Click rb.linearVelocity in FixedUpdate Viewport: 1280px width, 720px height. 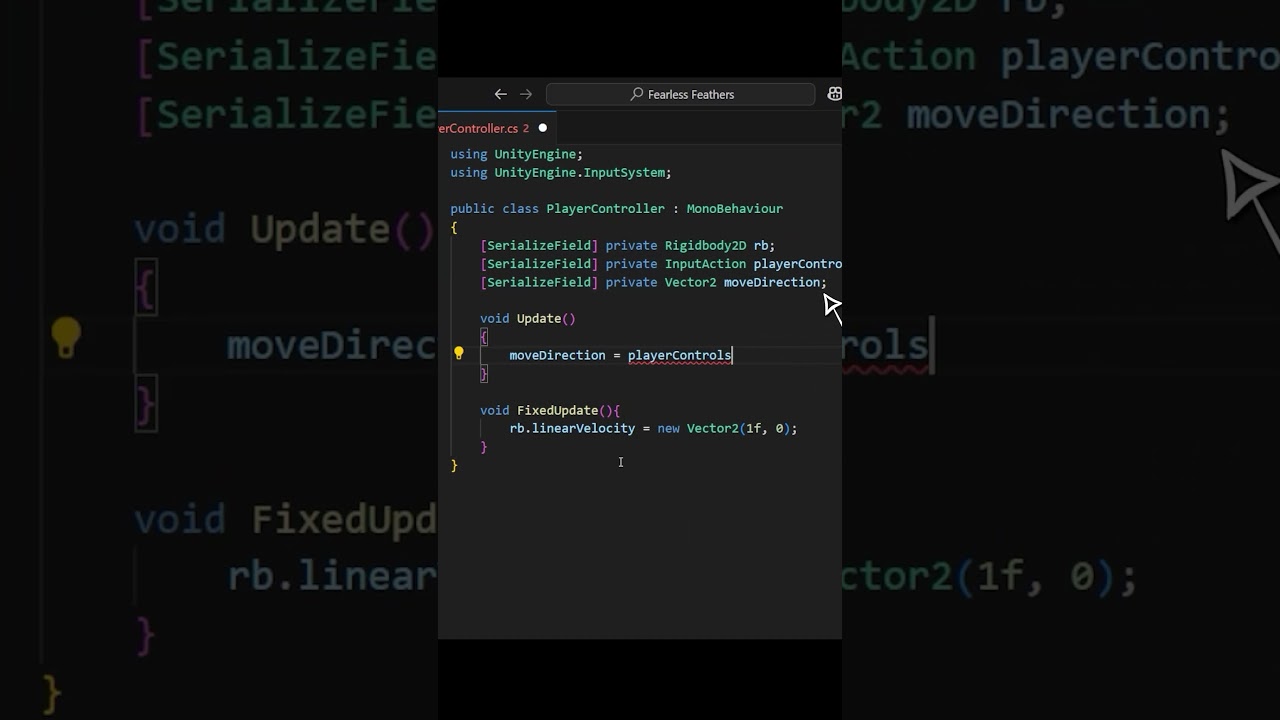pos(572,429)
